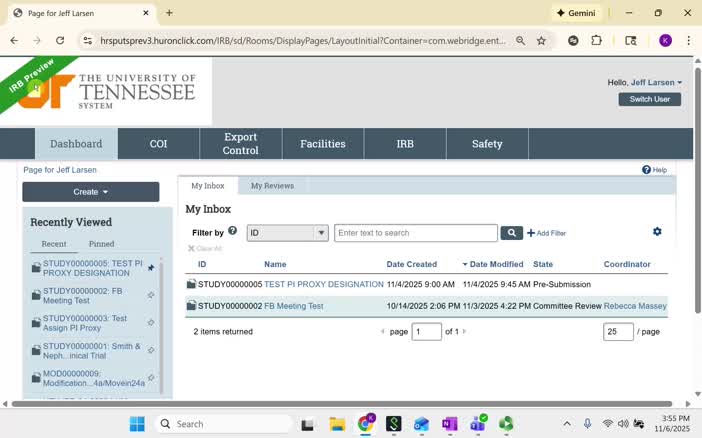The width and height of the screenshot is (702, 438).
Task: Click the Gemini button in title bar
Action: click(x=576, y=13)
